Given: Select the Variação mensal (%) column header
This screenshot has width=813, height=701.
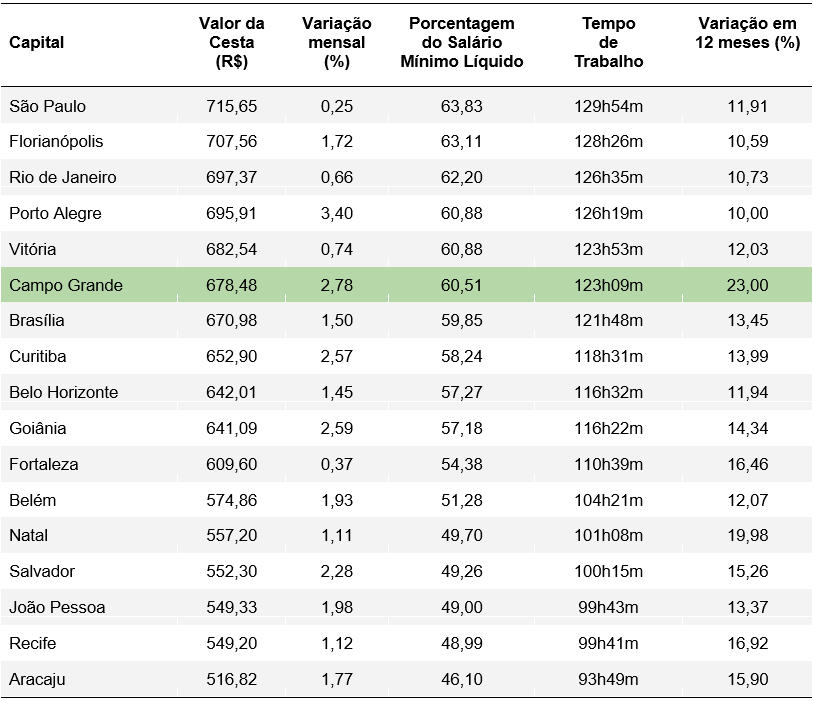Looking at the screenshot, I should [x=336, y=43].
